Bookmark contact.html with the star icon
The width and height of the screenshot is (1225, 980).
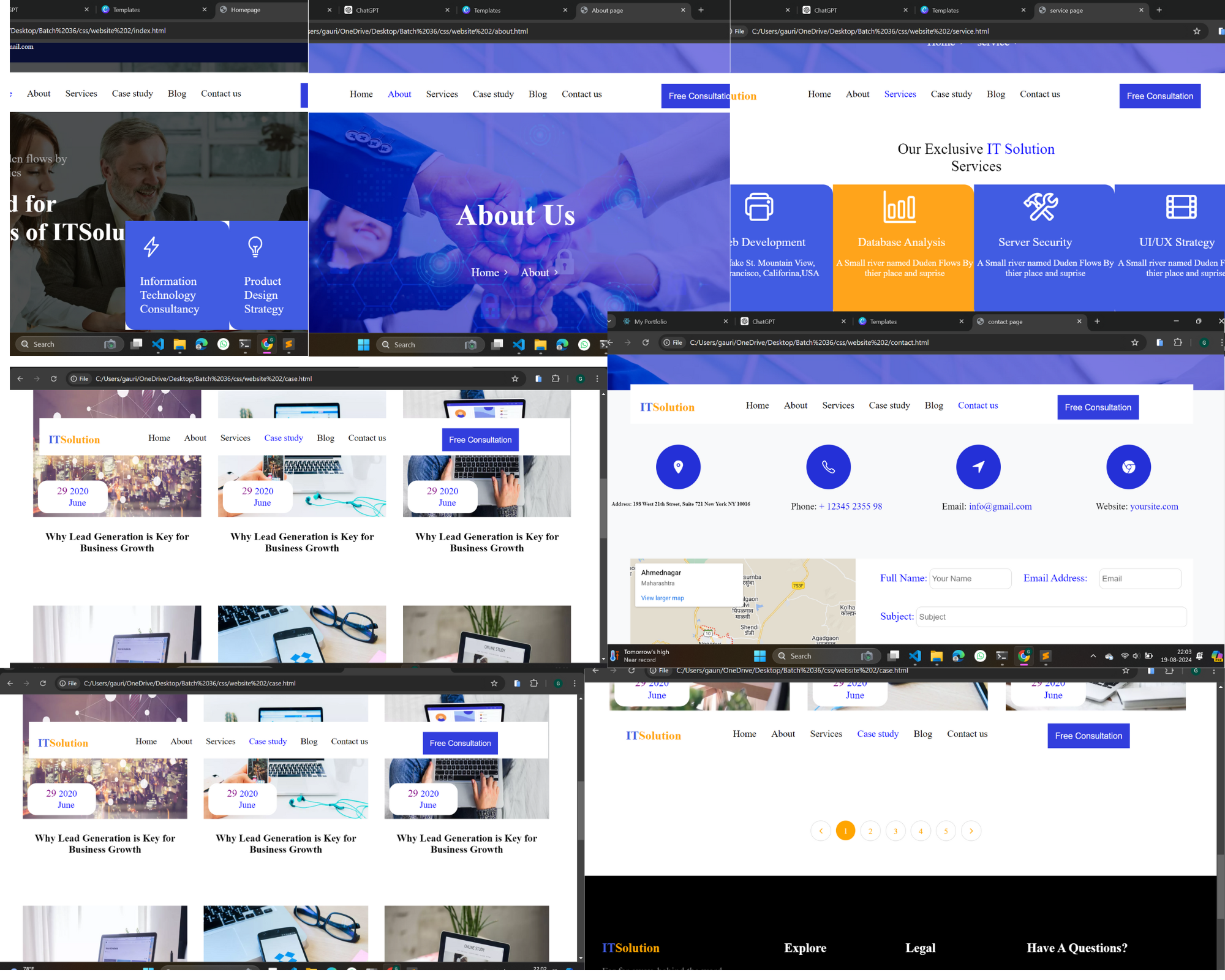pos(1134,342)
